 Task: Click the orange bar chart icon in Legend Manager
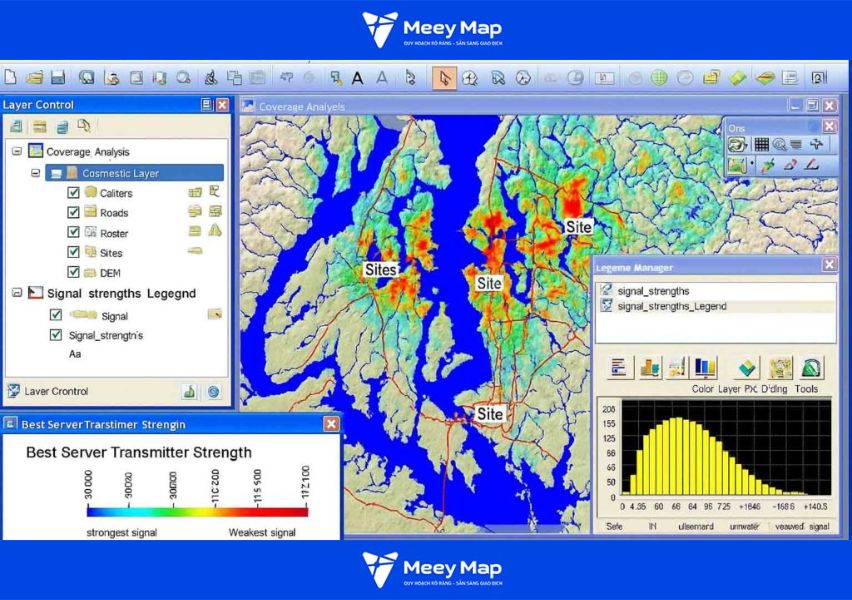tap(650, 368)
